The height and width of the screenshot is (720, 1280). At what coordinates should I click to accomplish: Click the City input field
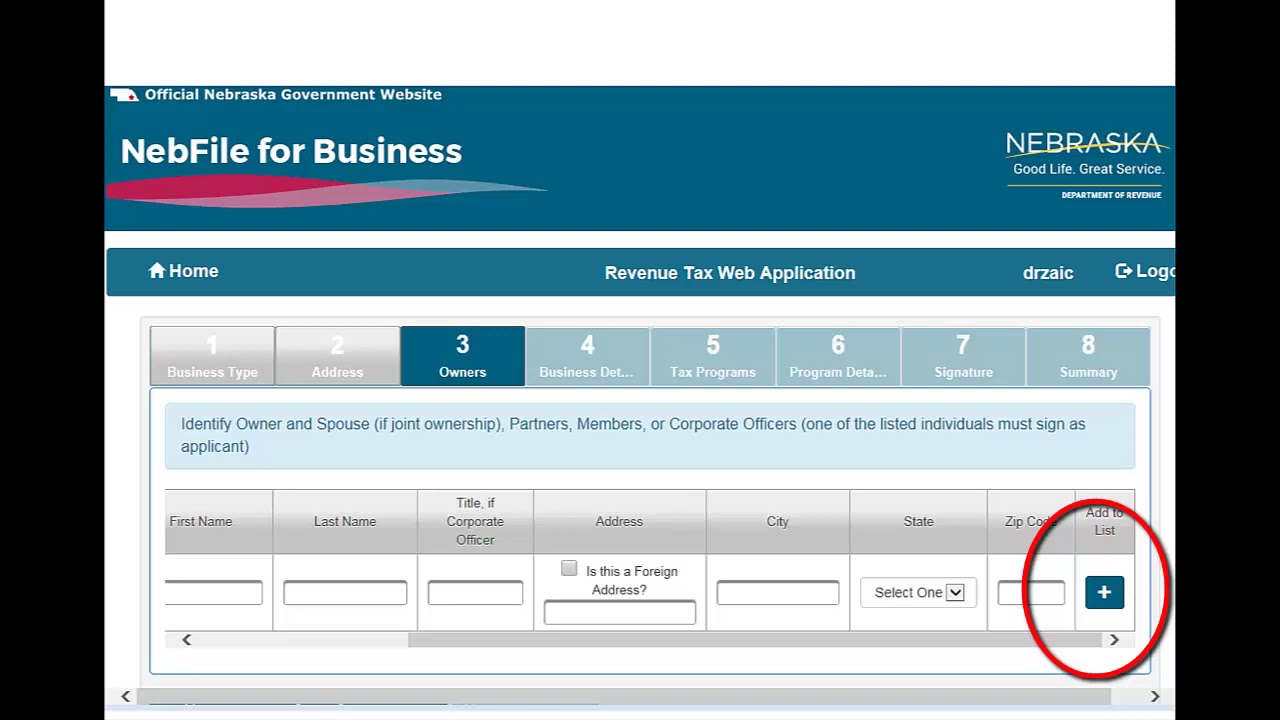click(777, 593)
